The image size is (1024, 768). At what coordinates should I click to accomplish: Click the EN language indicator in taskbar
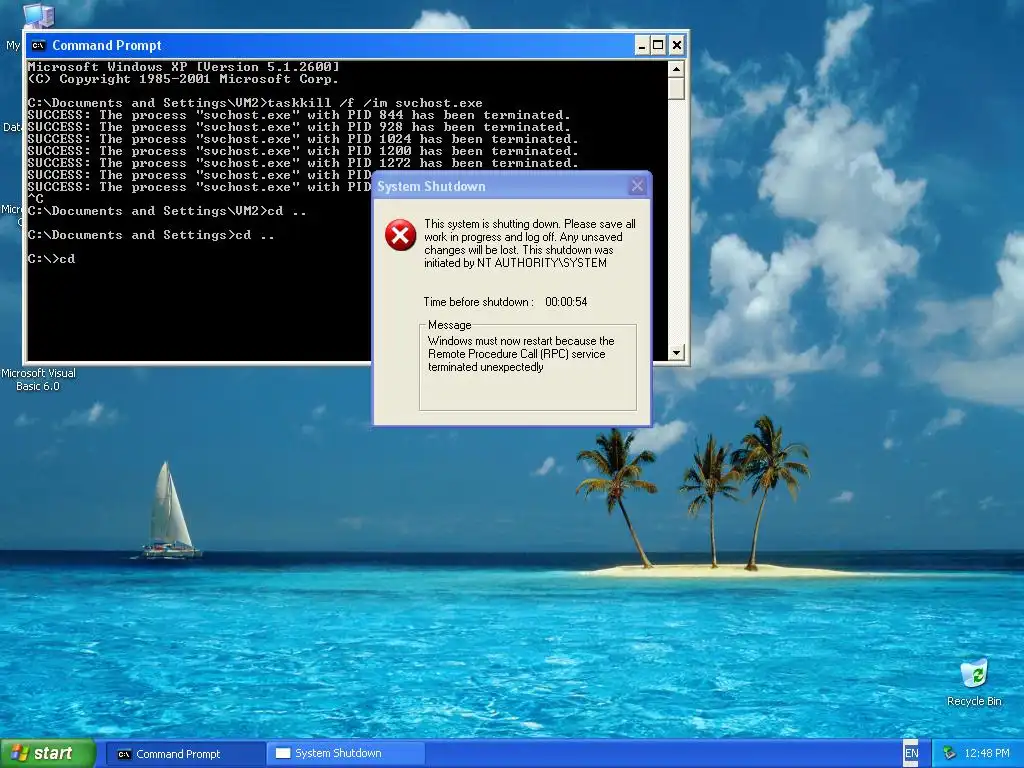912,753
